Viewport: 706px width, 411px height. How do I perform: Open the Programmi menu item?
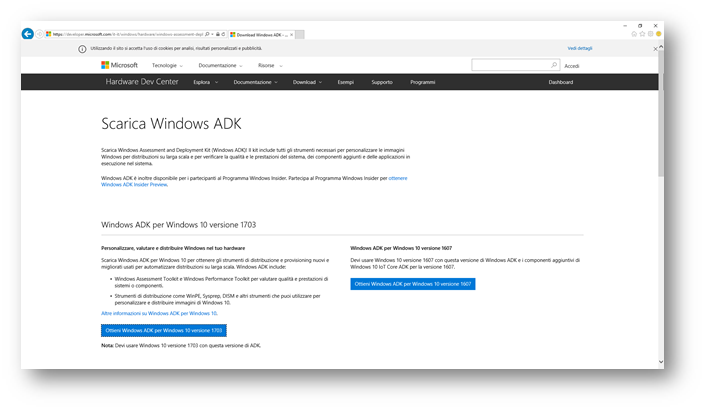(422, 82)
